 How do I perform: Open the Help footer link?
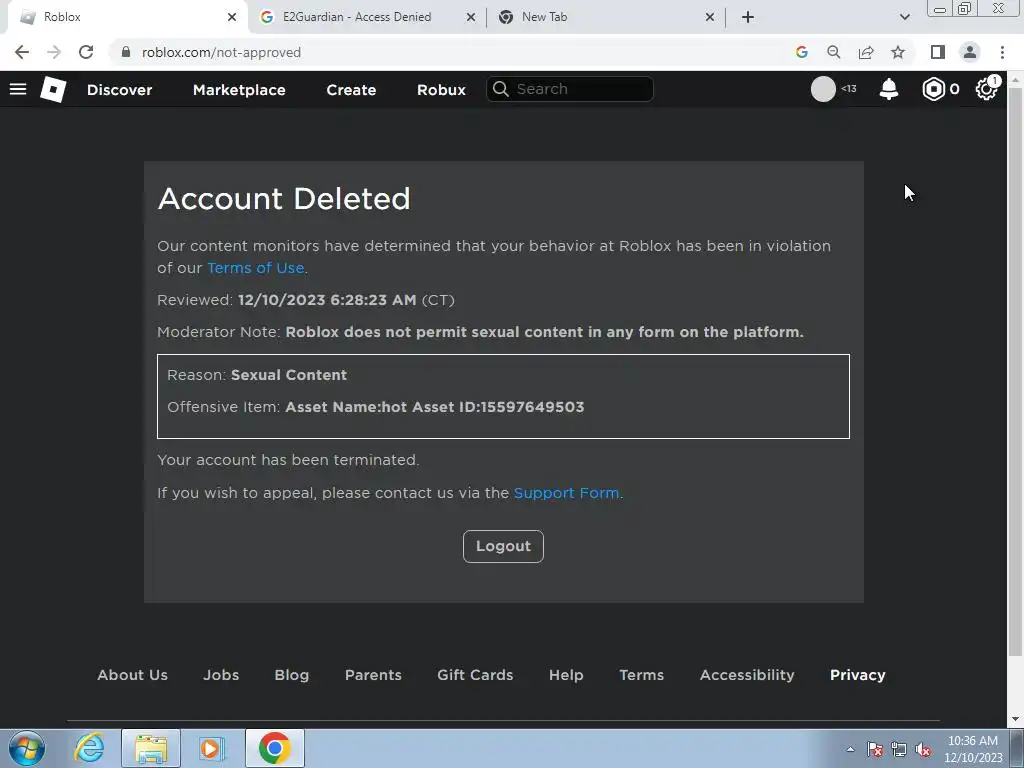[566, 675]
